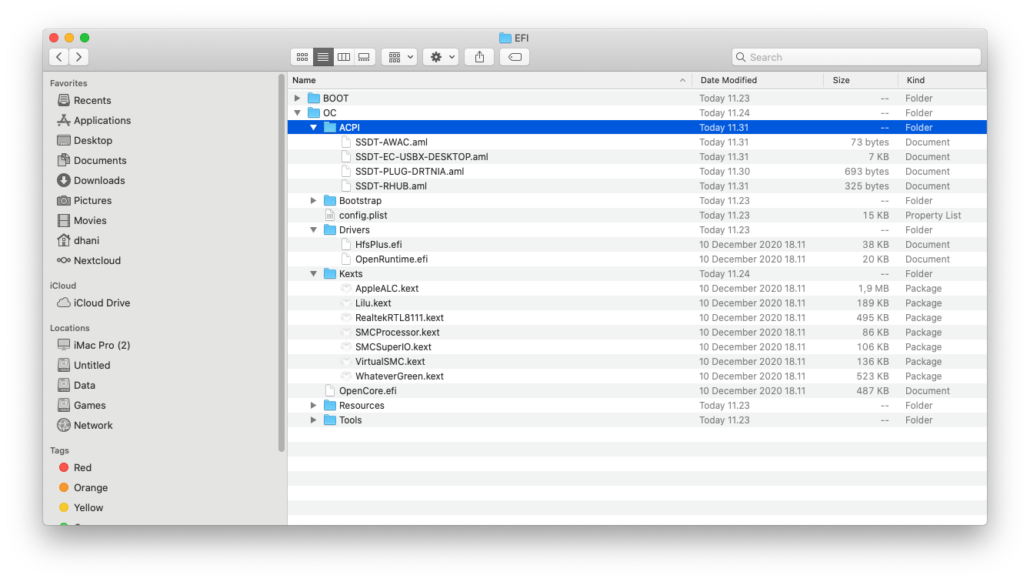This screenshot has width=1030, height=582.
Task: Switch to column view in toolbar
Action: point(344,57)
